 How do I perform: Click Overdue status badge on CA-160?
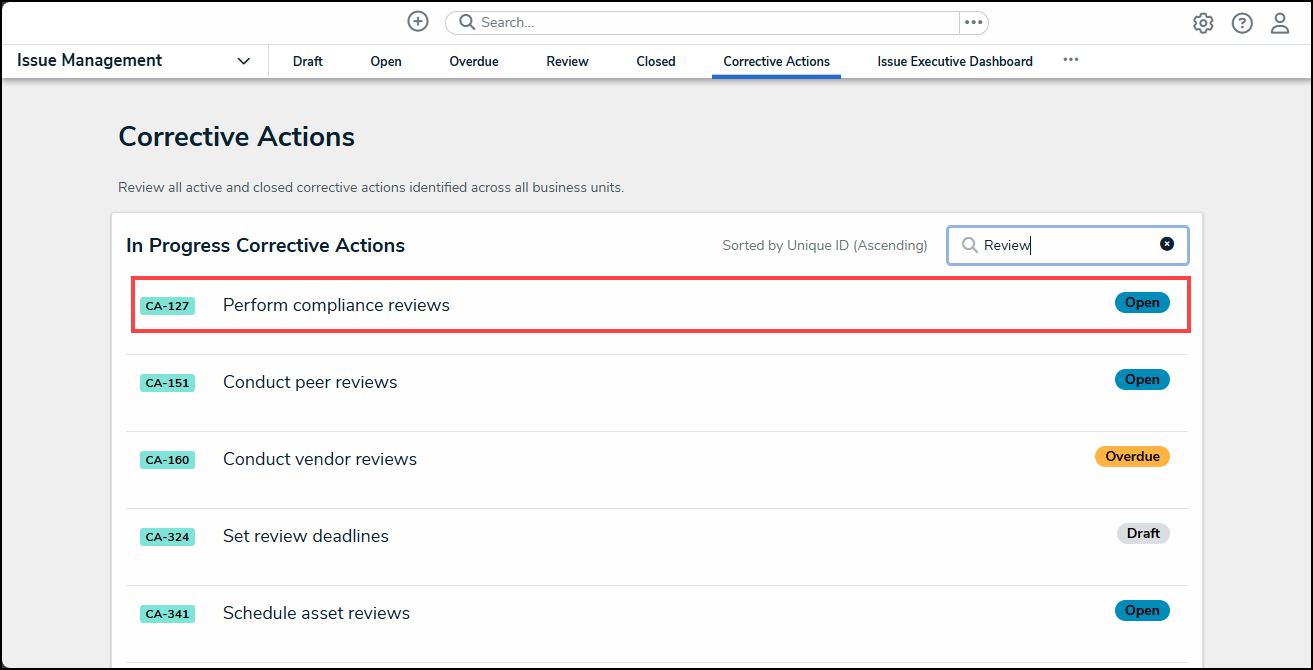pyautogui.click(x=1132, y=456)
